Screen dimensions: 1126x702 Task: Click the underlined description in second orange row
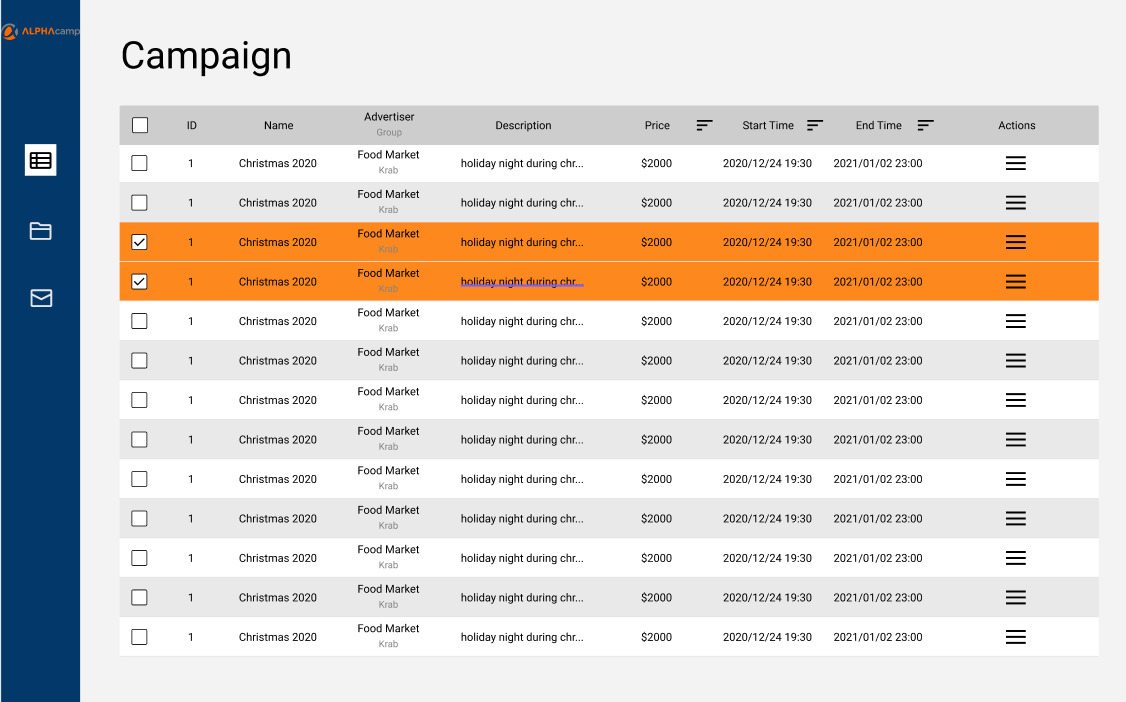(522, 281)
